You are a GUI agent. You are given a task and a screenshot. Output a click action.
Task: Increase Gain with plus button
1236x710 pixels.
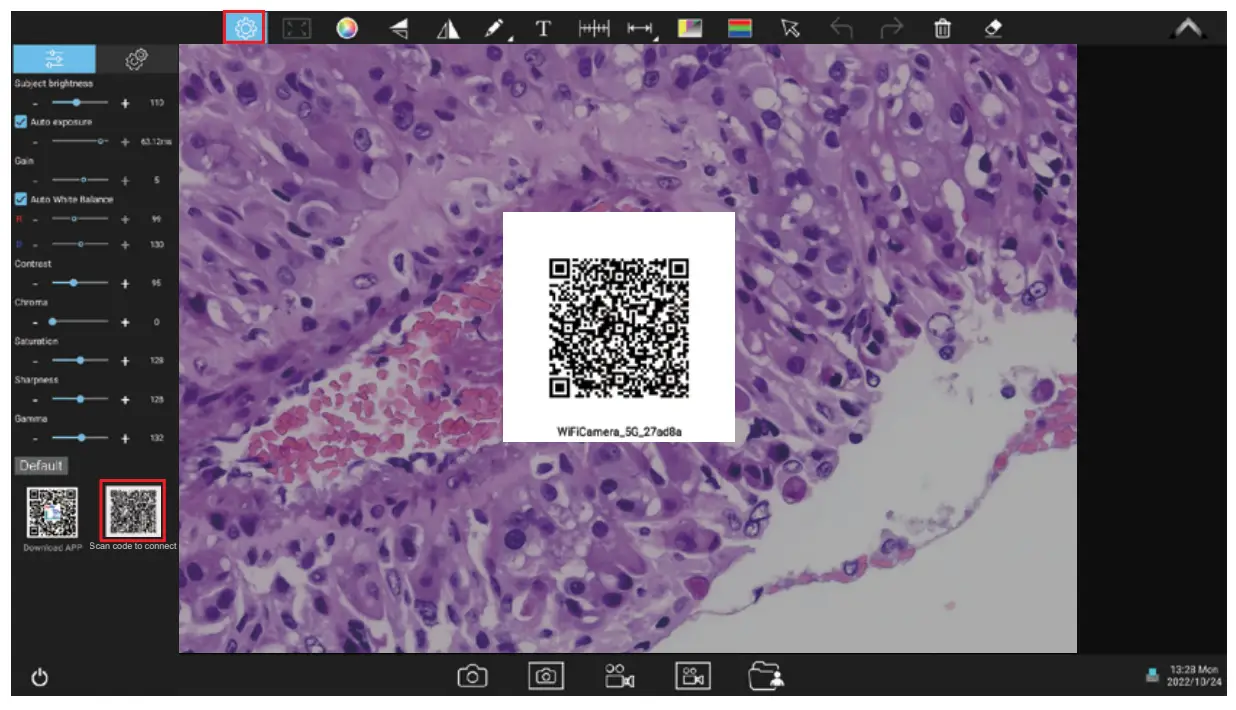coord(126,181)
